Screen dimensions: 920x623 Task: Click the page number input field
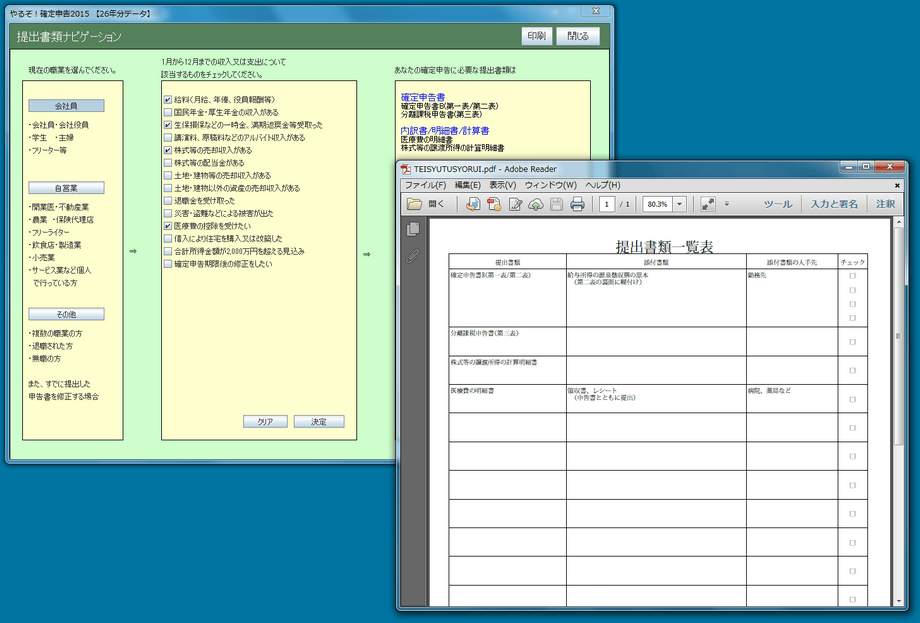coord(607,204)
